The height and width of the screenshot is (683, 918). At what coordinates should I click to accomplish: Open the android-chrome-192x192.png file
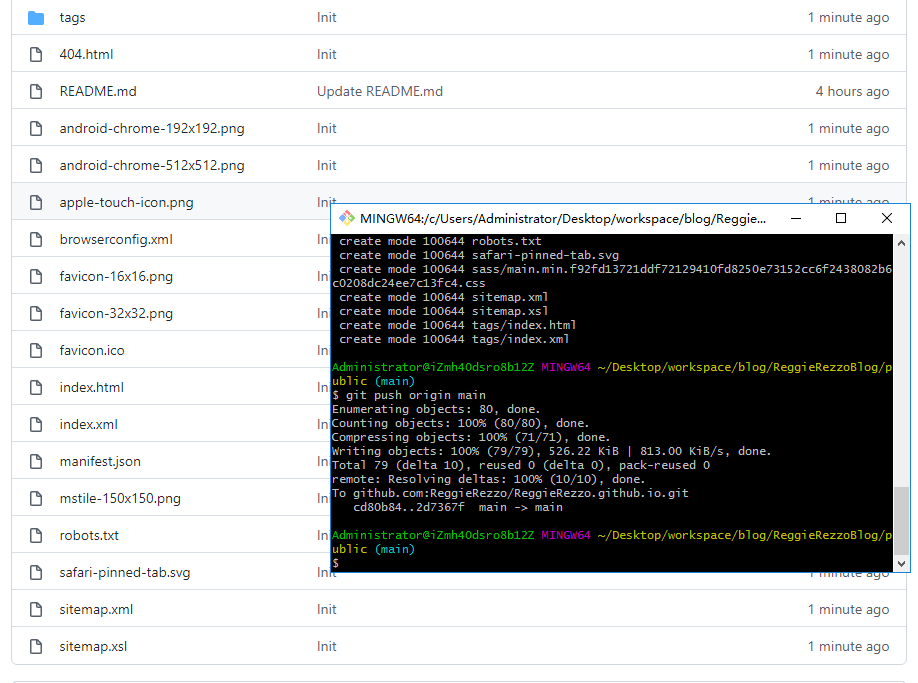pos(151,129)
